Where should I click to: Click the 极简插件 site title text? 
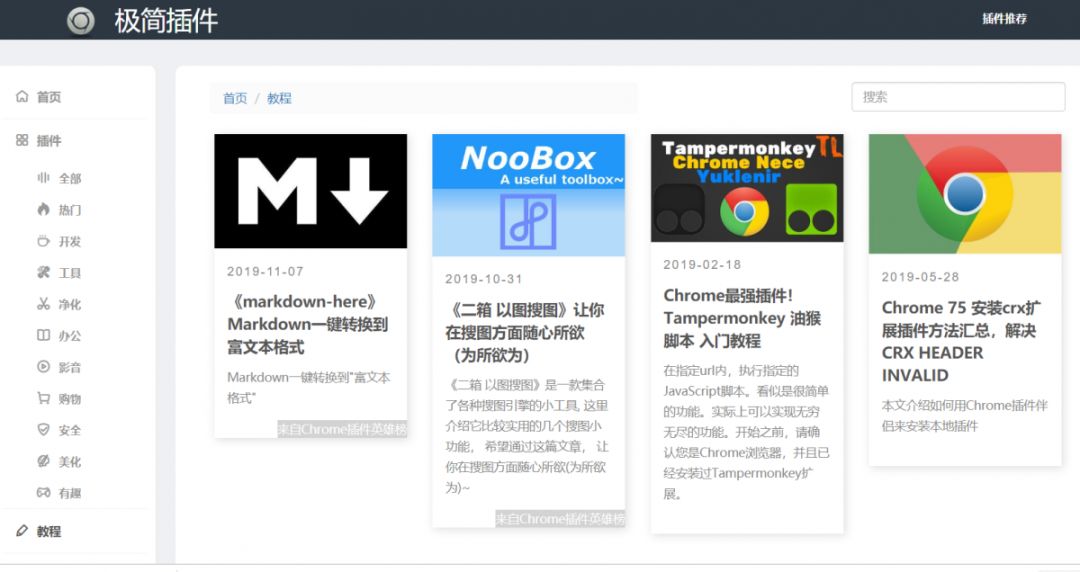166,21
